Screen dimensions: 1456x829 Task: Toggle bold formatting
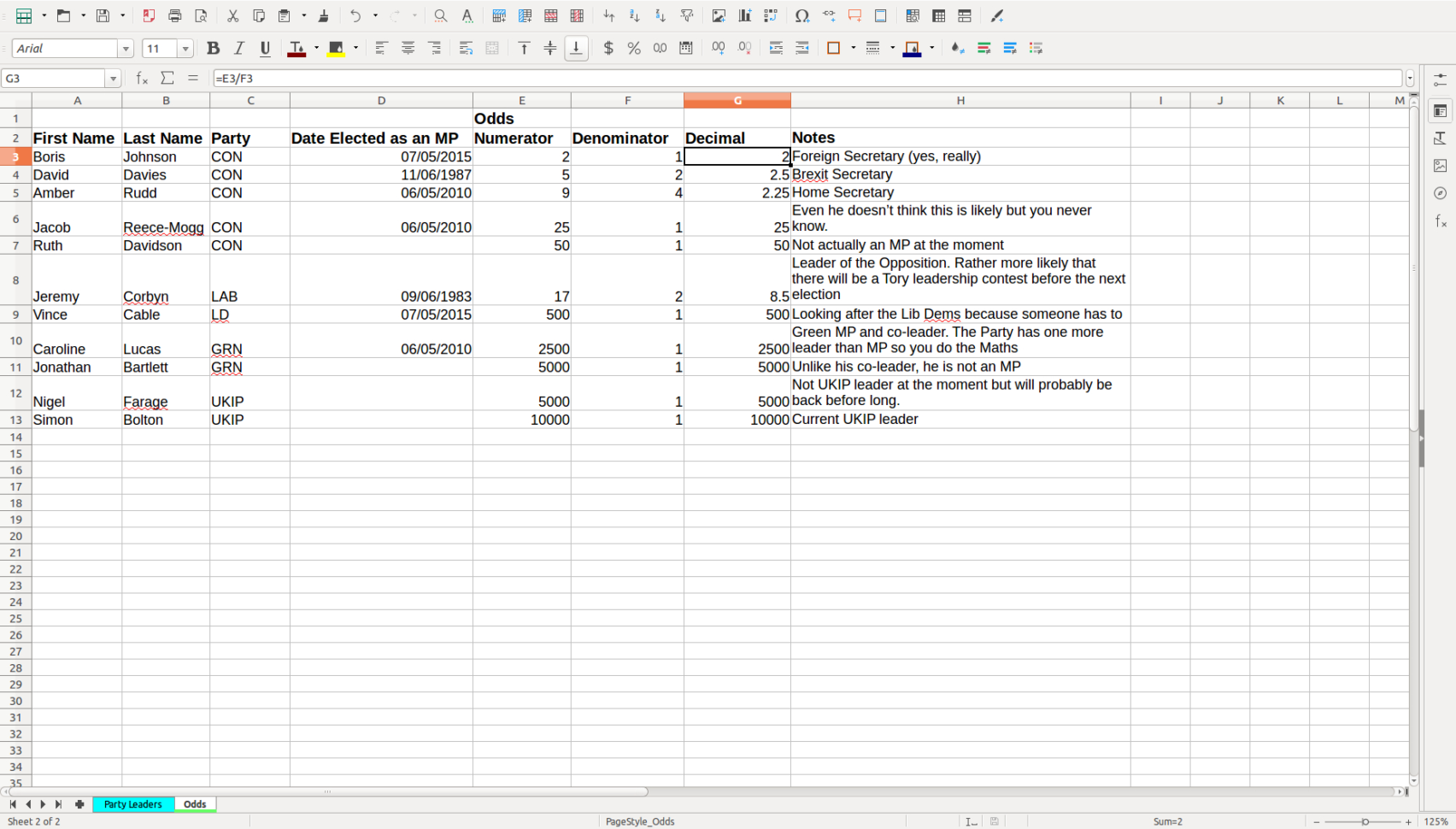[x=213, y=48]
